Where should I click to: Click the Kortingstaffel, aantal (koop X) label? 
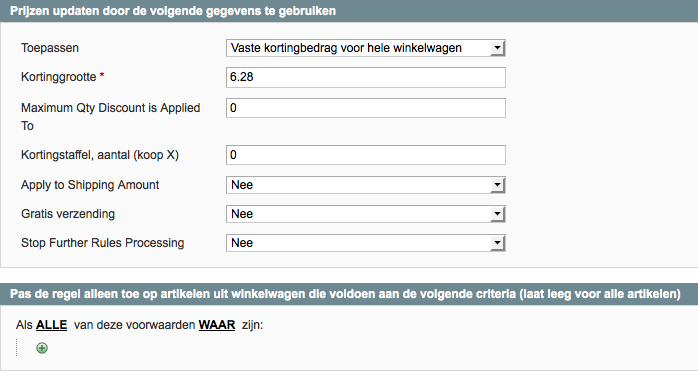coord(100,155)
